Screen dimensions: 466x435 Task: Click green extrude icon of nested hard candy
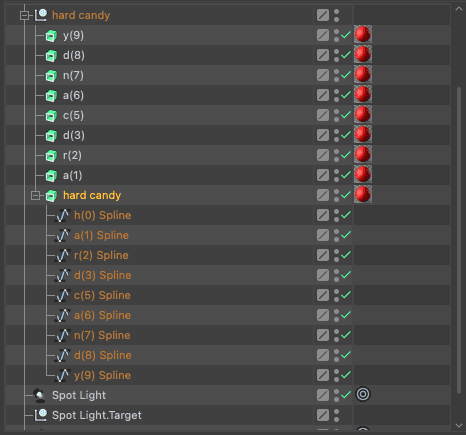point(51,196)
